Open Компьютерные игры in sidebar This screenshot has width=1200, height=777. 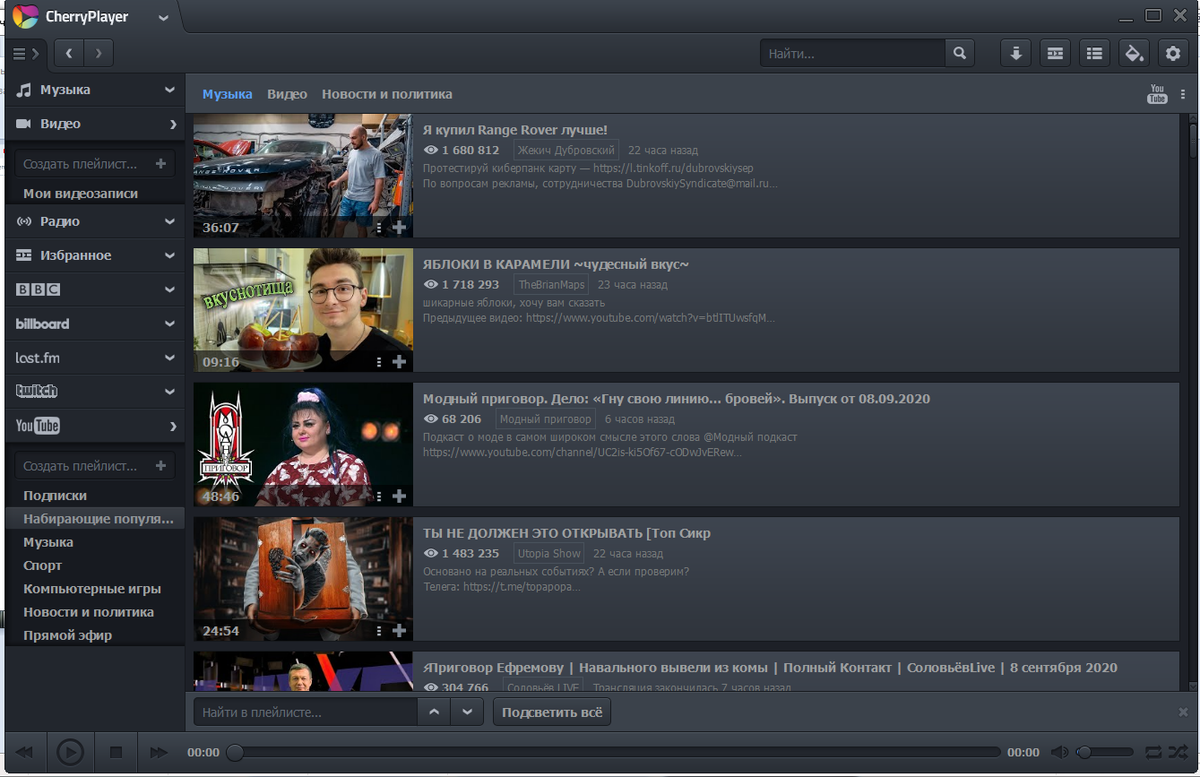coord(92,589)
